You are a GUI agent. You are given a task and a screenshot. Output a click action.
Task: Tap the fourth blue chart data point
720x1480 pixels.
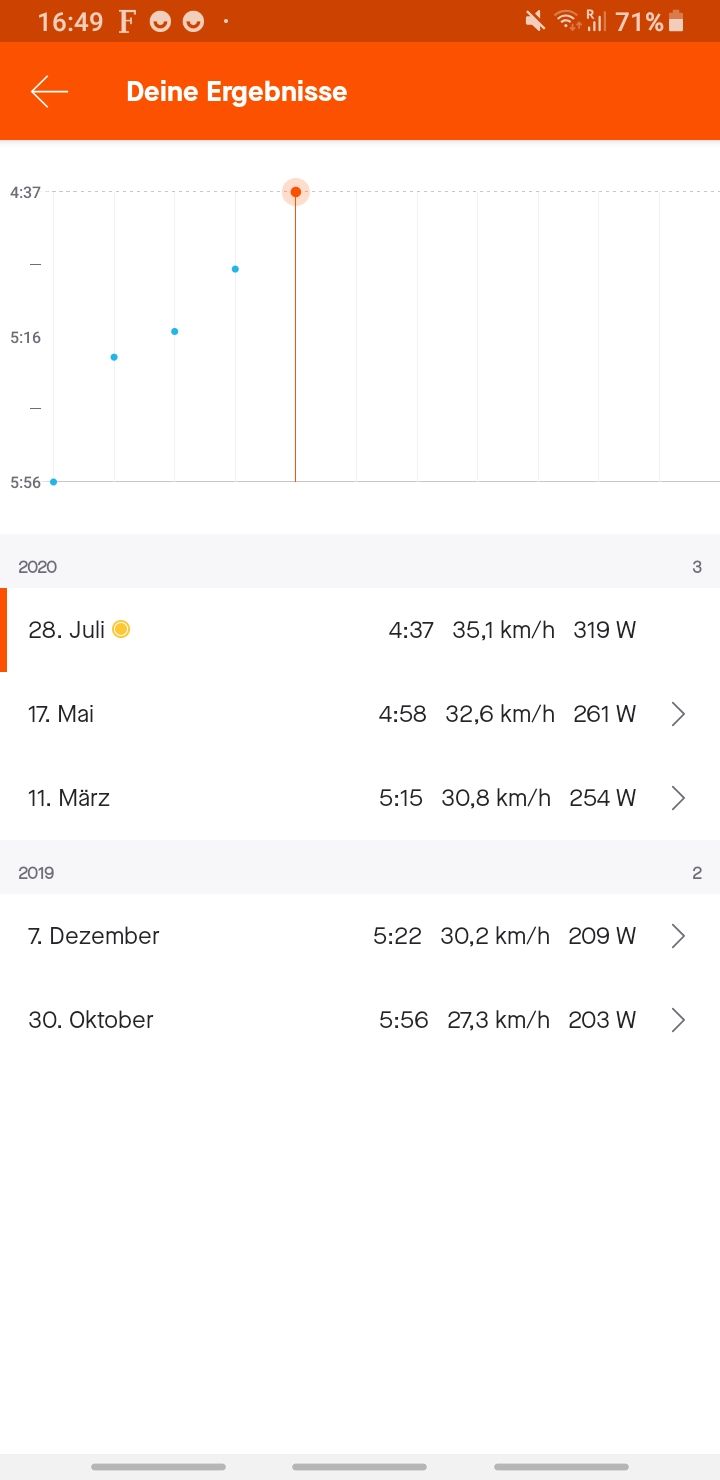(x=235, y=269)
